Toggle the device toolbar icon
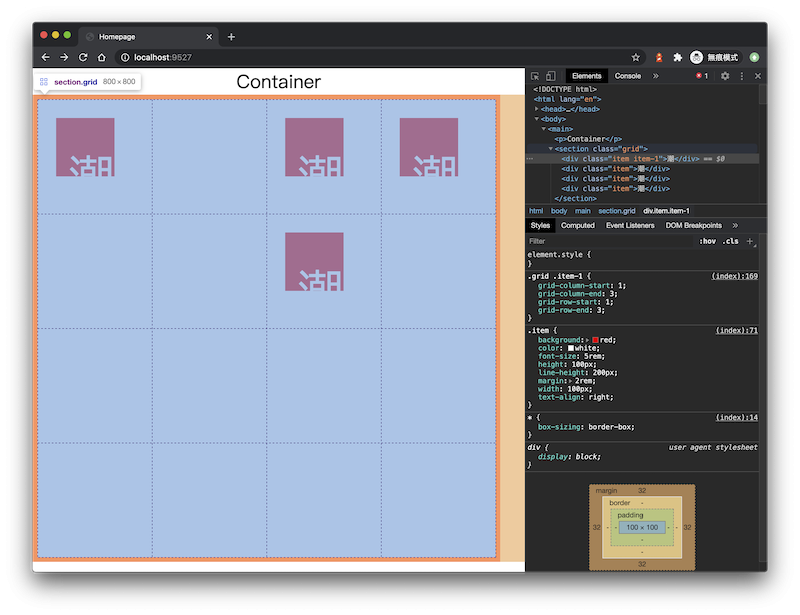Screen dimensions: 800x615 coord(551,76)
